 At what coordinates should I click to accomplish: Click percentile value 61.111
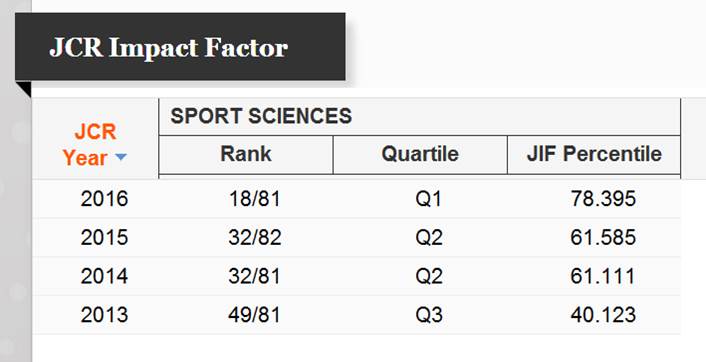pyautogui.click(x=603, y=276)
